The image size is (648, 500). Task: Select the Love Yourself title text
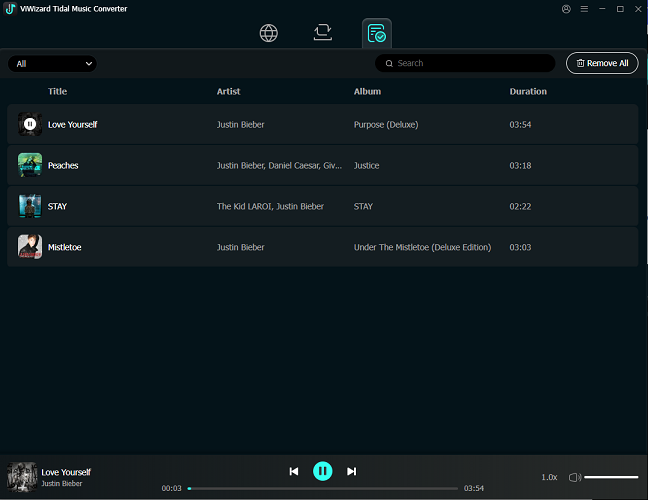72,124
